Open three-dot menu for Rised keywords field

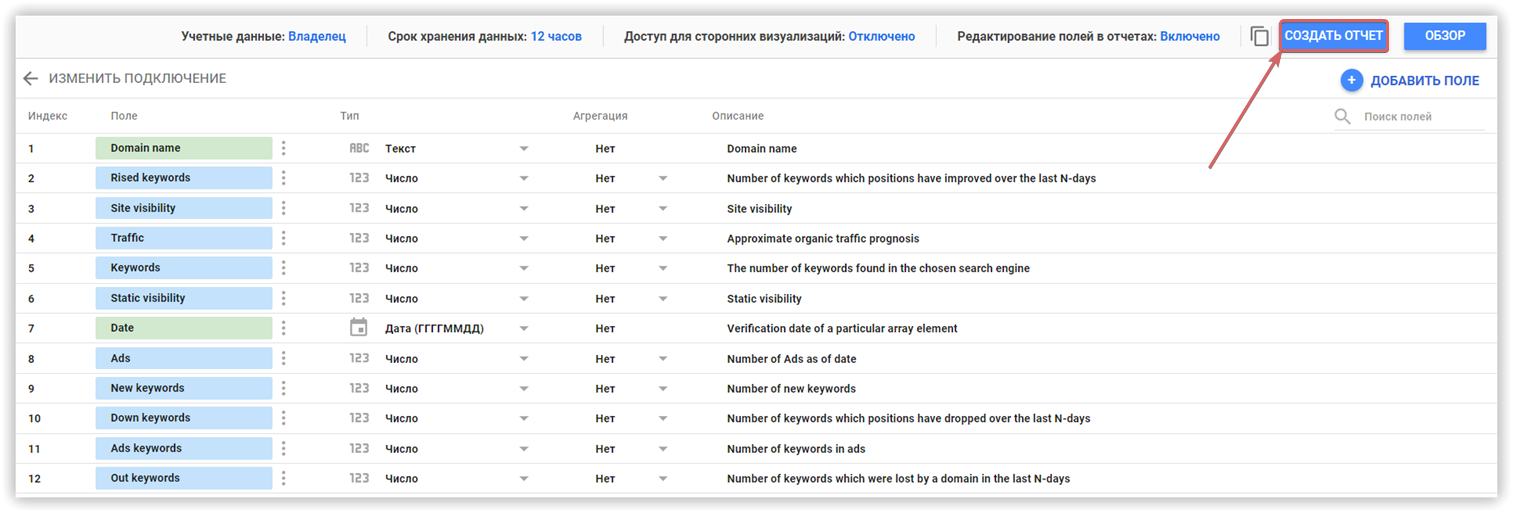pyautogui.click(x=284, y=178)
